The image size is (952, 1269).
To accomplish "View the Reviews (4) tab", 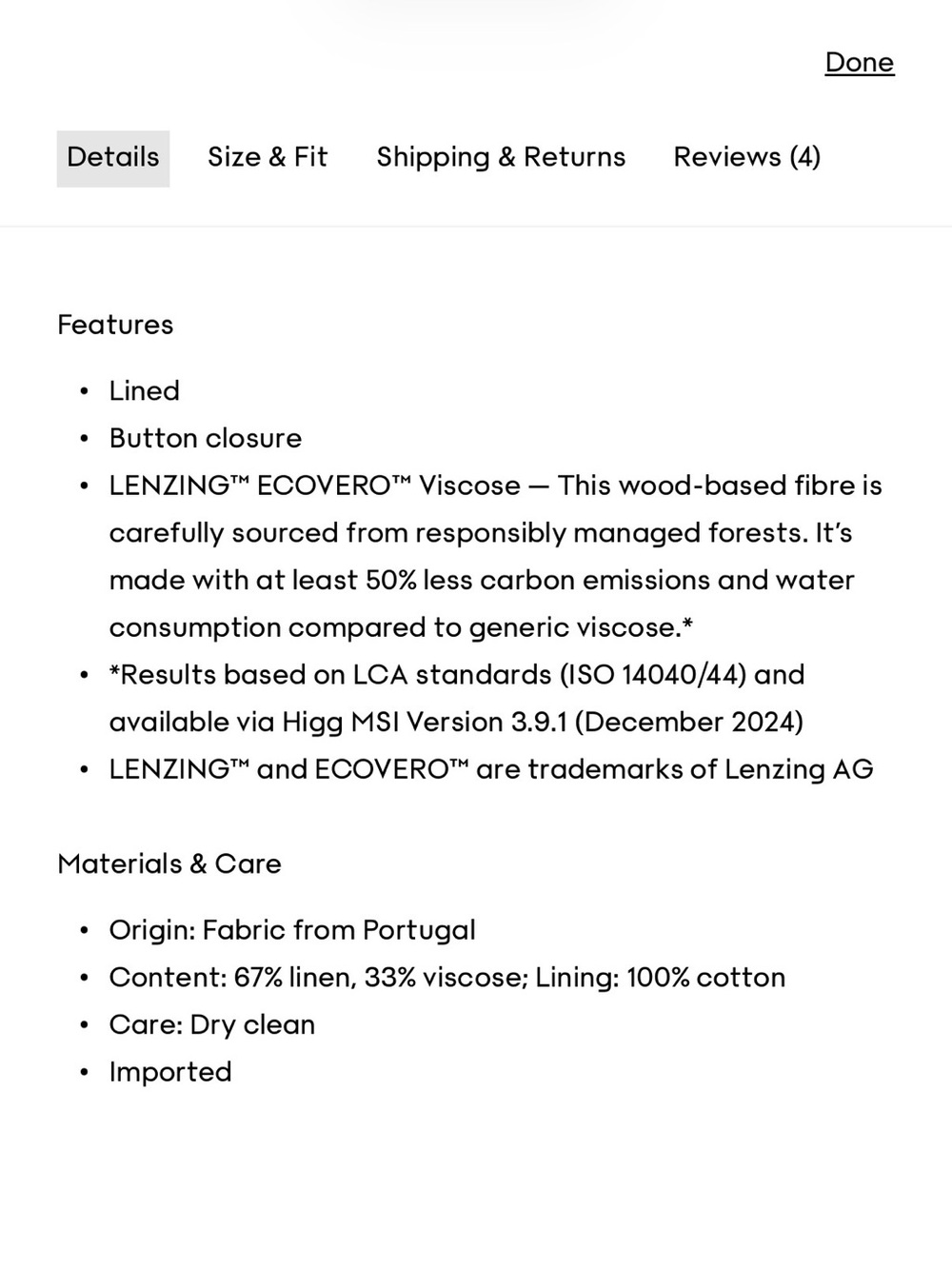I will point(747,157).
